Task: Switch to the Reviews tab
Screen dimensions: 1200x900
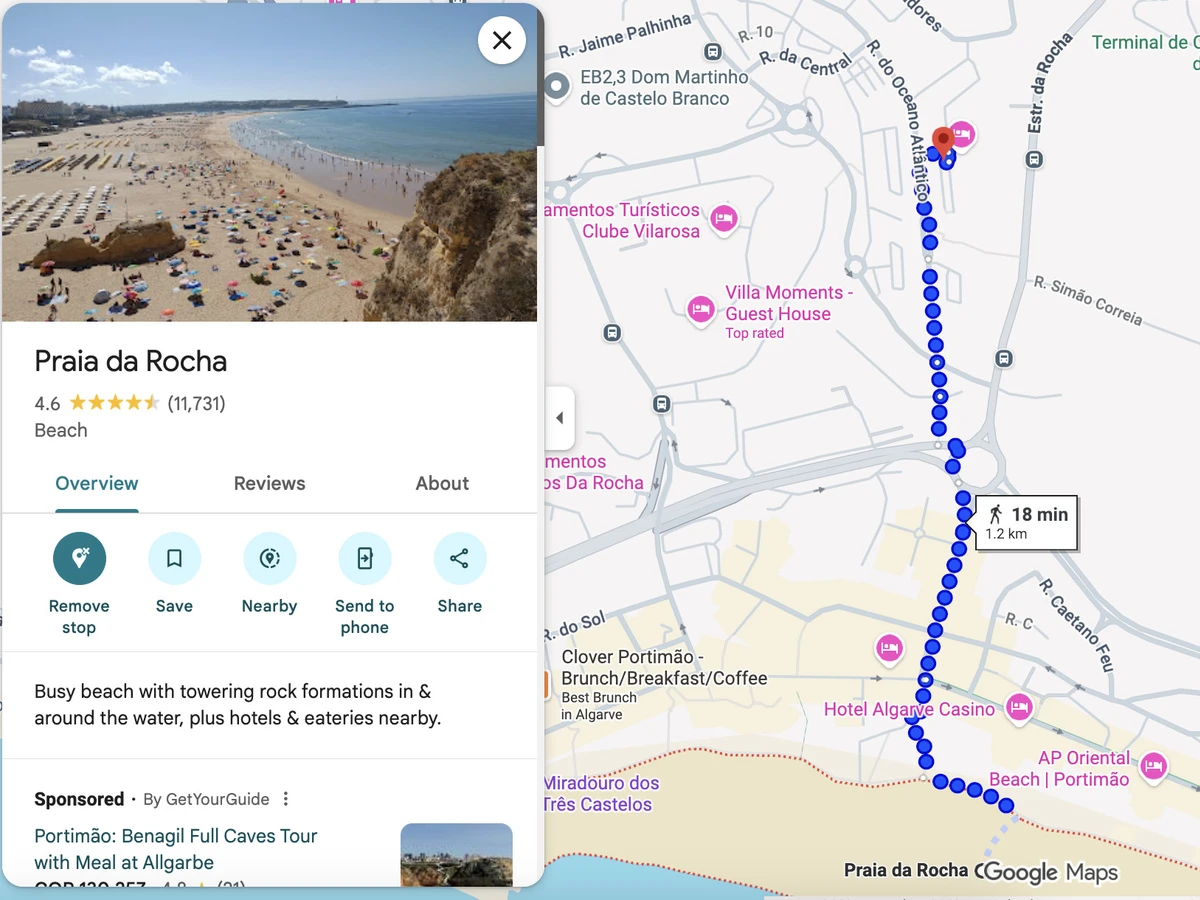Action: [269, 483]
